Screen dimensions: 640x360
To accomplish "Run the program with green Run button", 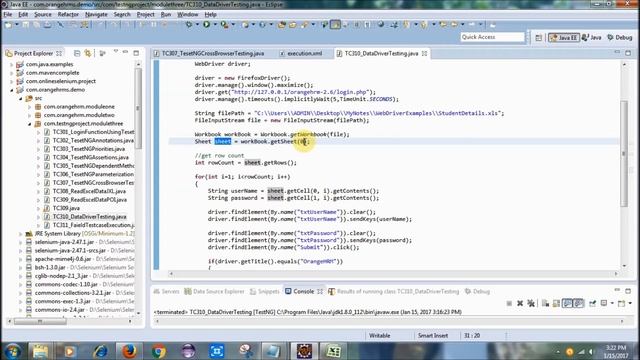I will point(207,25).
